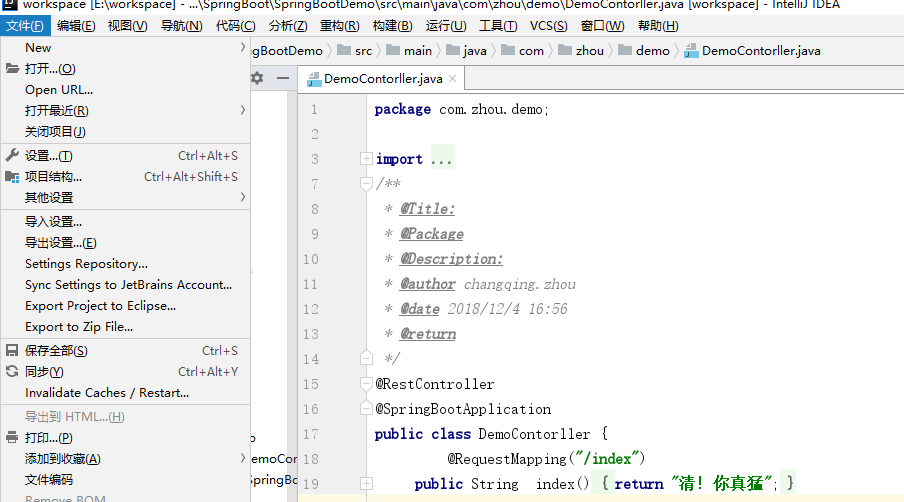
Task: Open the 运行(U) menu
Action: click(x=446, y=26)
